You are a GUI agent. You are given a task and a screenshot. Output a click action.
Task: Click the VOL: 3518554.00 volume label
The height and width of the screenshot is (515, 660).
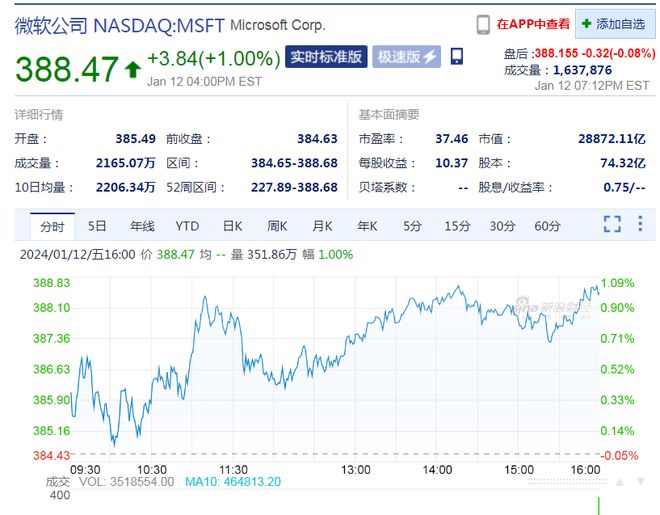[x=126, y=482]
